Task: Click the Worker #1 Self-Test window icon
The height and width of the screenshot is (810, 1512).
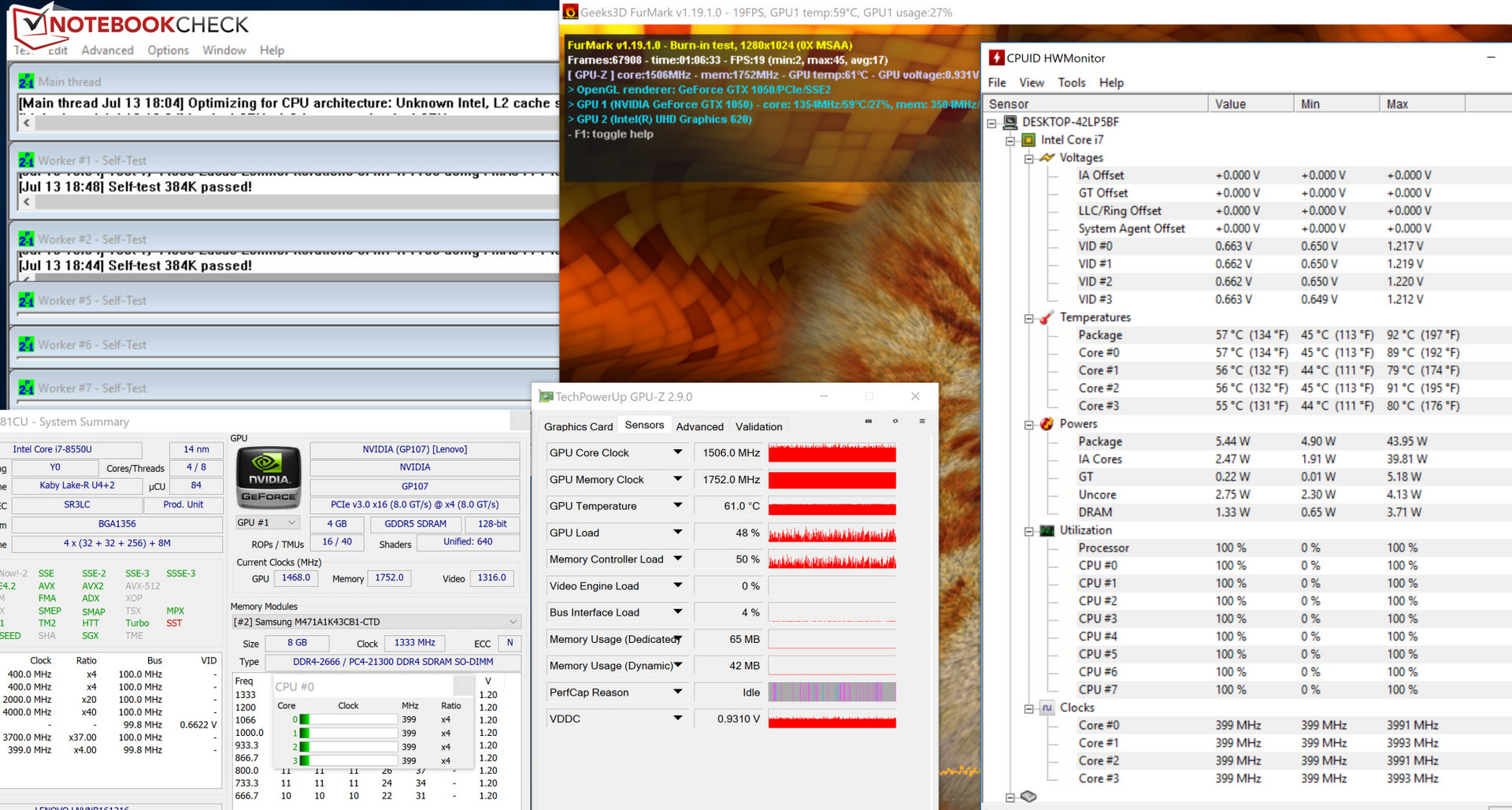Action: tap(26, 160)
